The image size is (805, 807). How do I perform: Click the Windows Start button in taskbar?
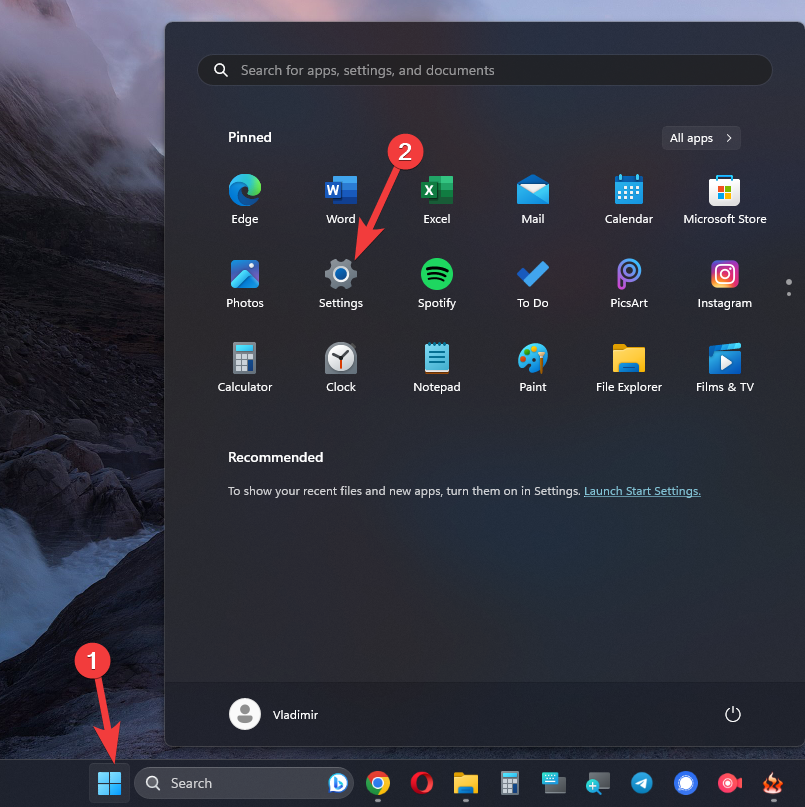[110, 783]
